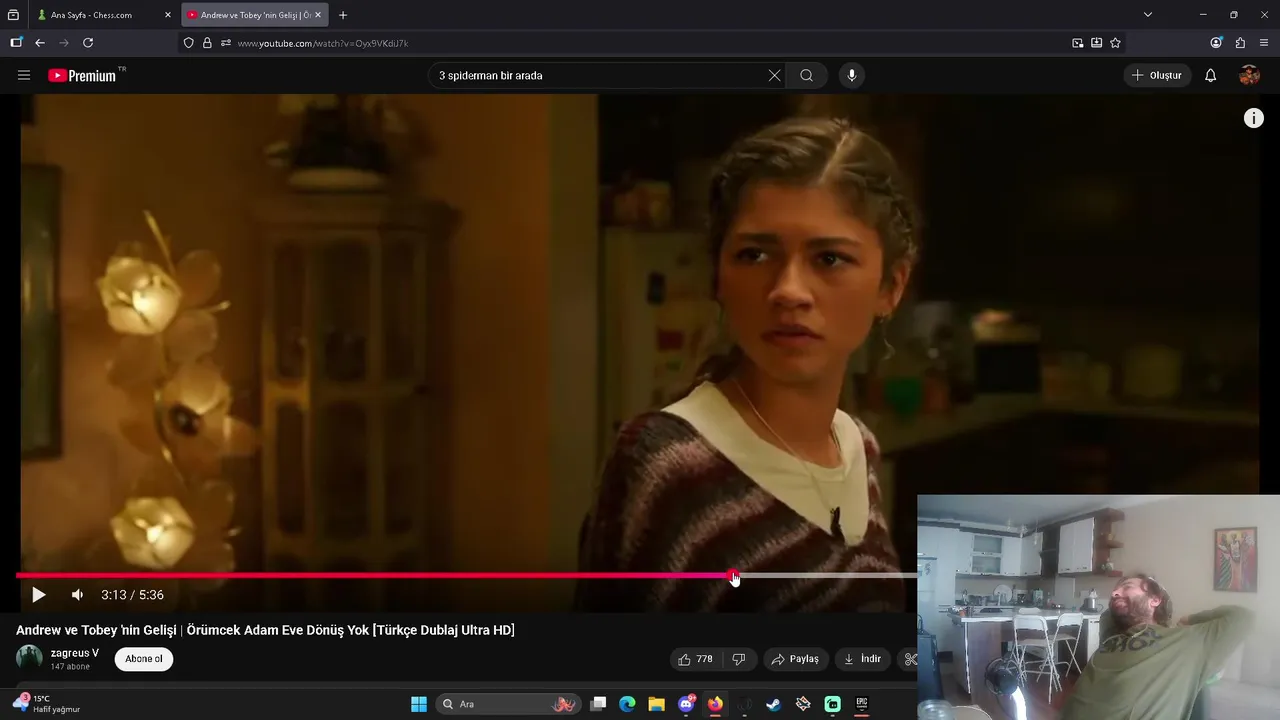This screenshot has height=720, width=1280.
Task: Show video info card icon
Action: click(1253, 118)
